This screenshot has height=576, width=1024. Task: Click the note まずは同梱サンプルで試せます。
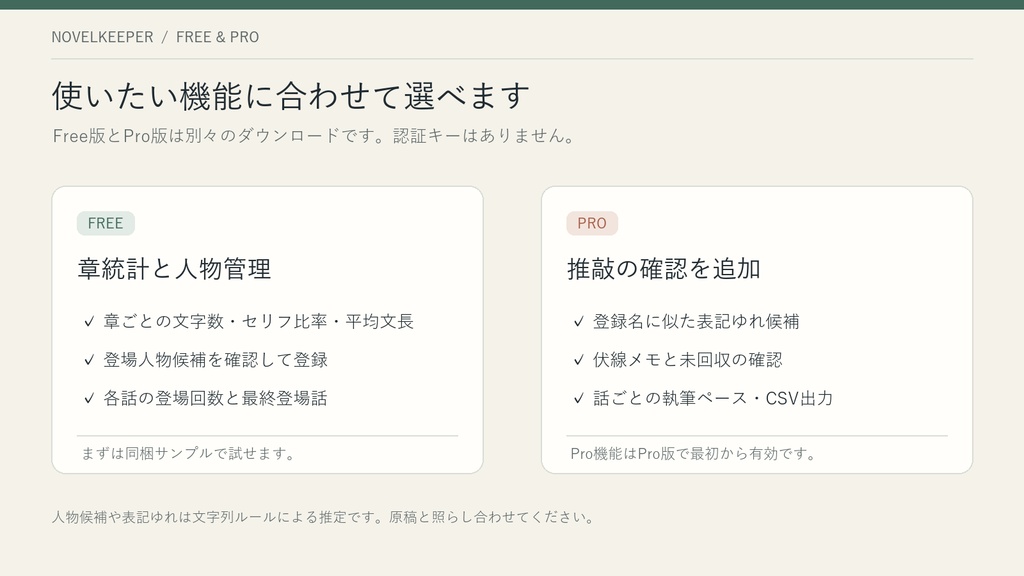pyautogui.click(x=189, y=453)
